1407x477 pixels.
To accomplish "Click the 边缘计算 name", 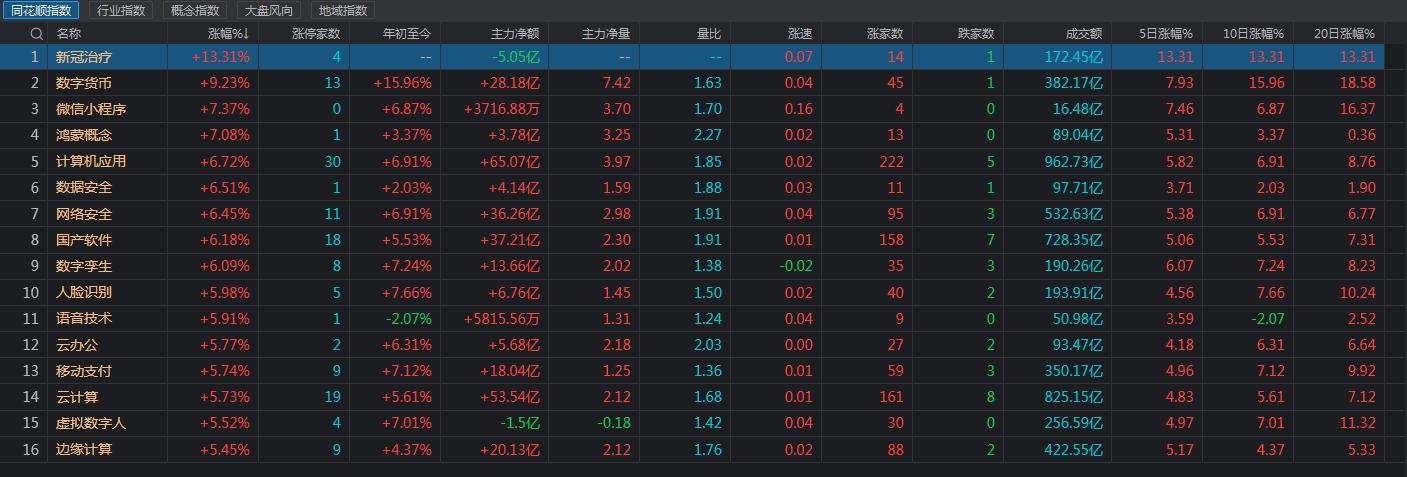I will (84, 449).
